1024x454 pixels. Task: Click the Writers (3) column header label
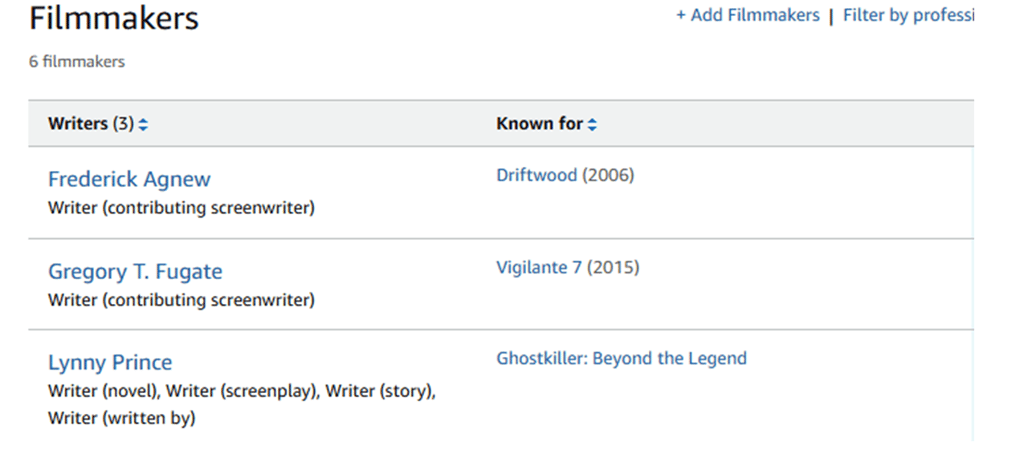click(x=90, y=125)
